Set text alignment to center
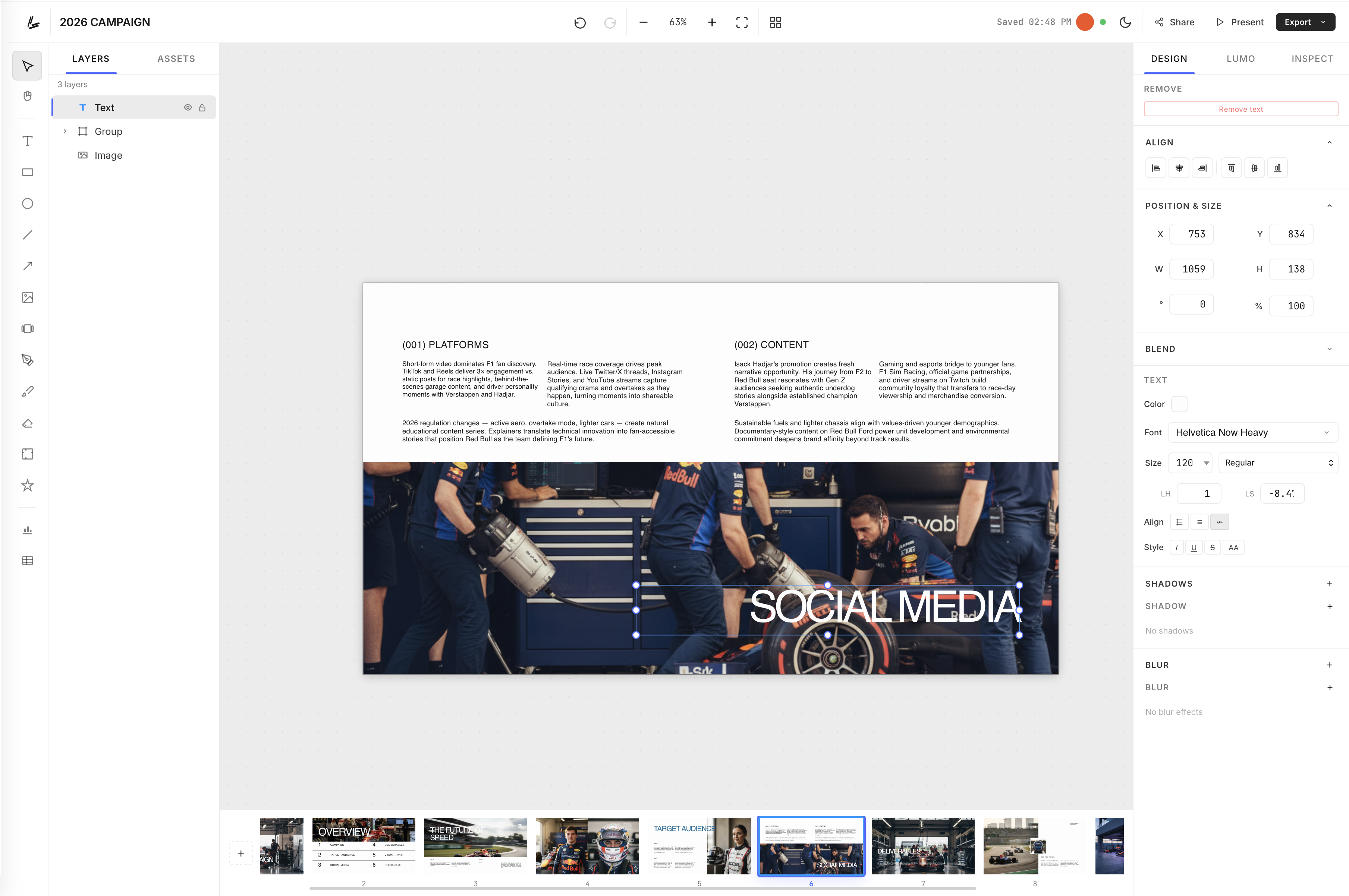This screenshot has height=896, width=1349. tap(1199, 522)
